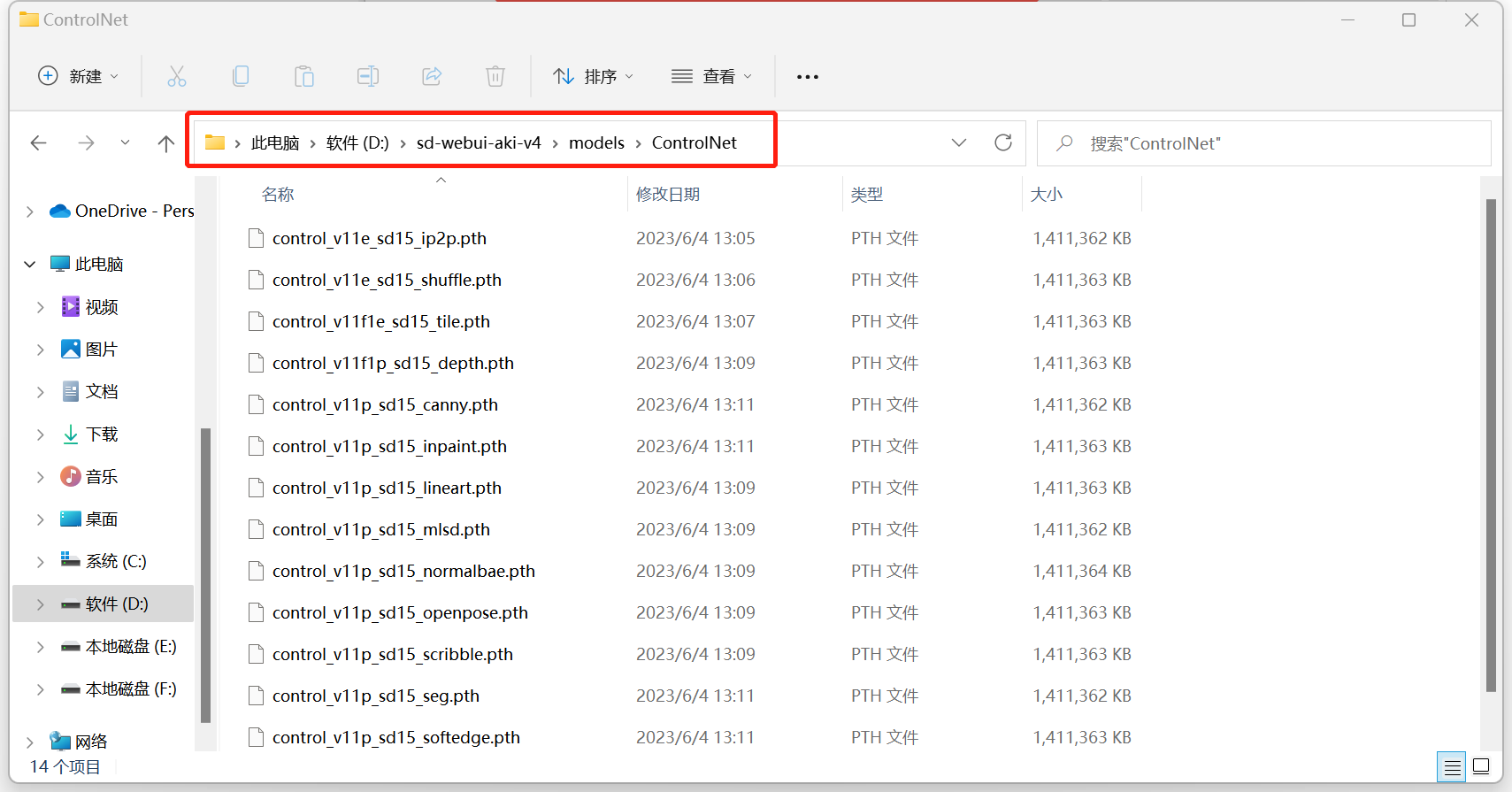The image size is (1512, 792).
Task: Click the 音乐 music folder icon
Action: (x=71, y=476)
